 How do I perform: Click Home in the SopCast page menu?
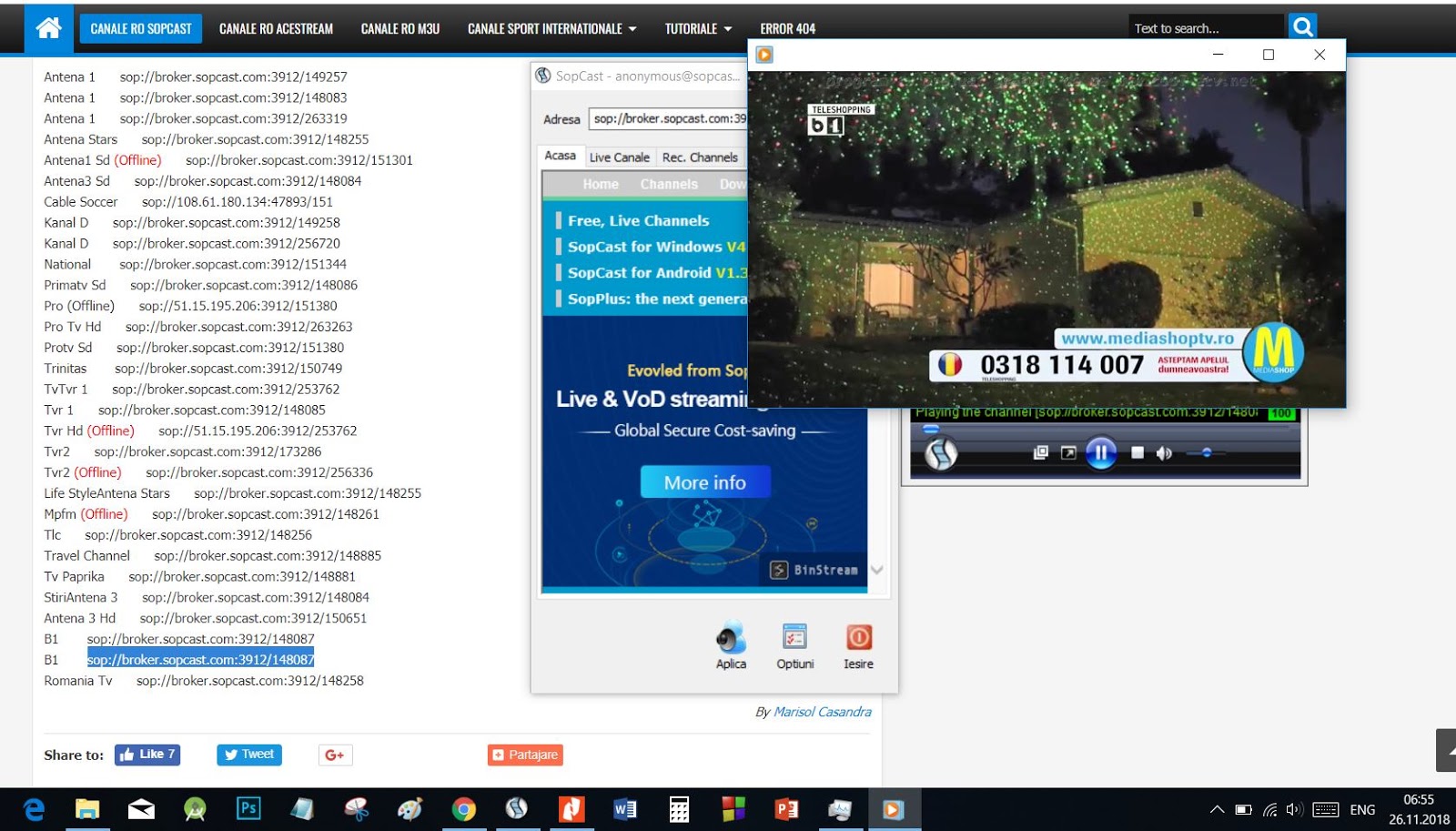pyautogui.click(x=601, y=184)
